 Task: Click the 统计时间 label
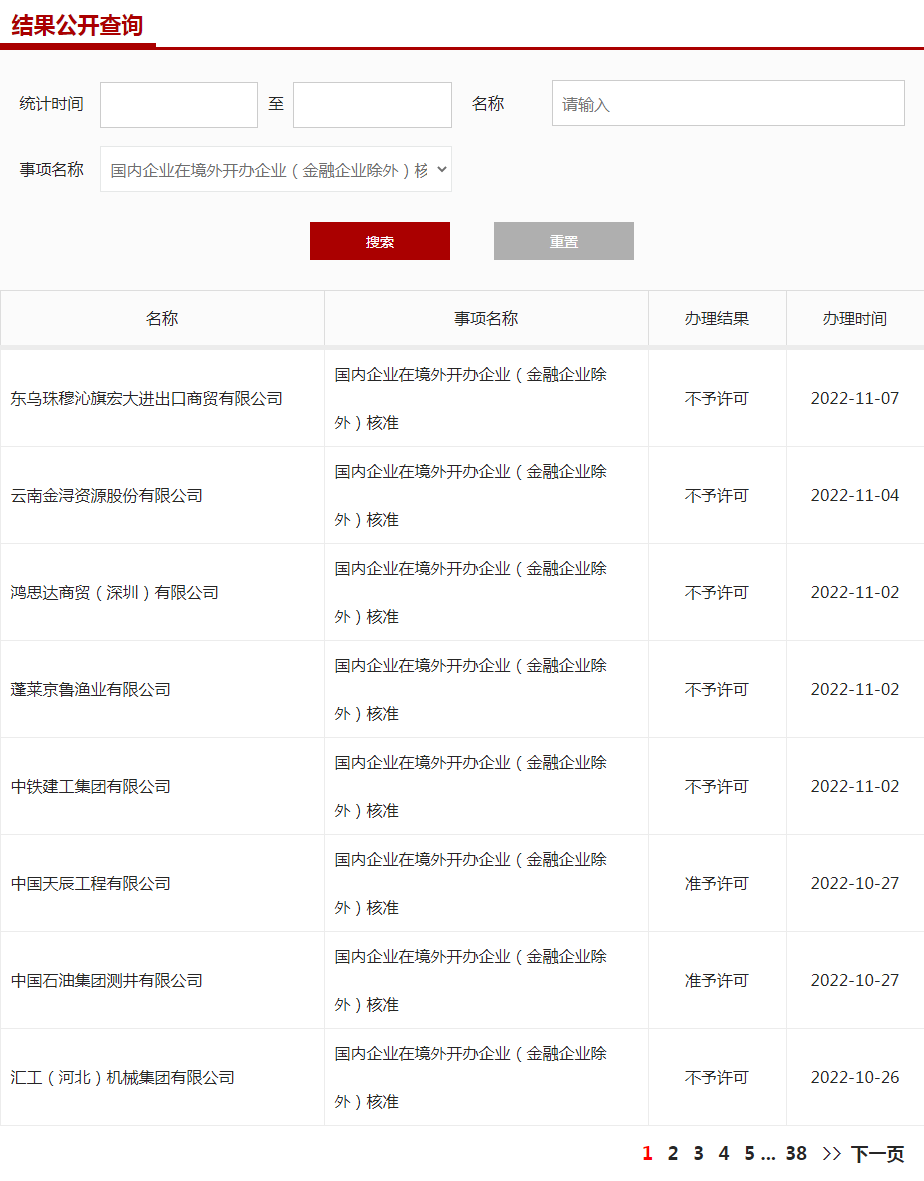pos(51,104)
